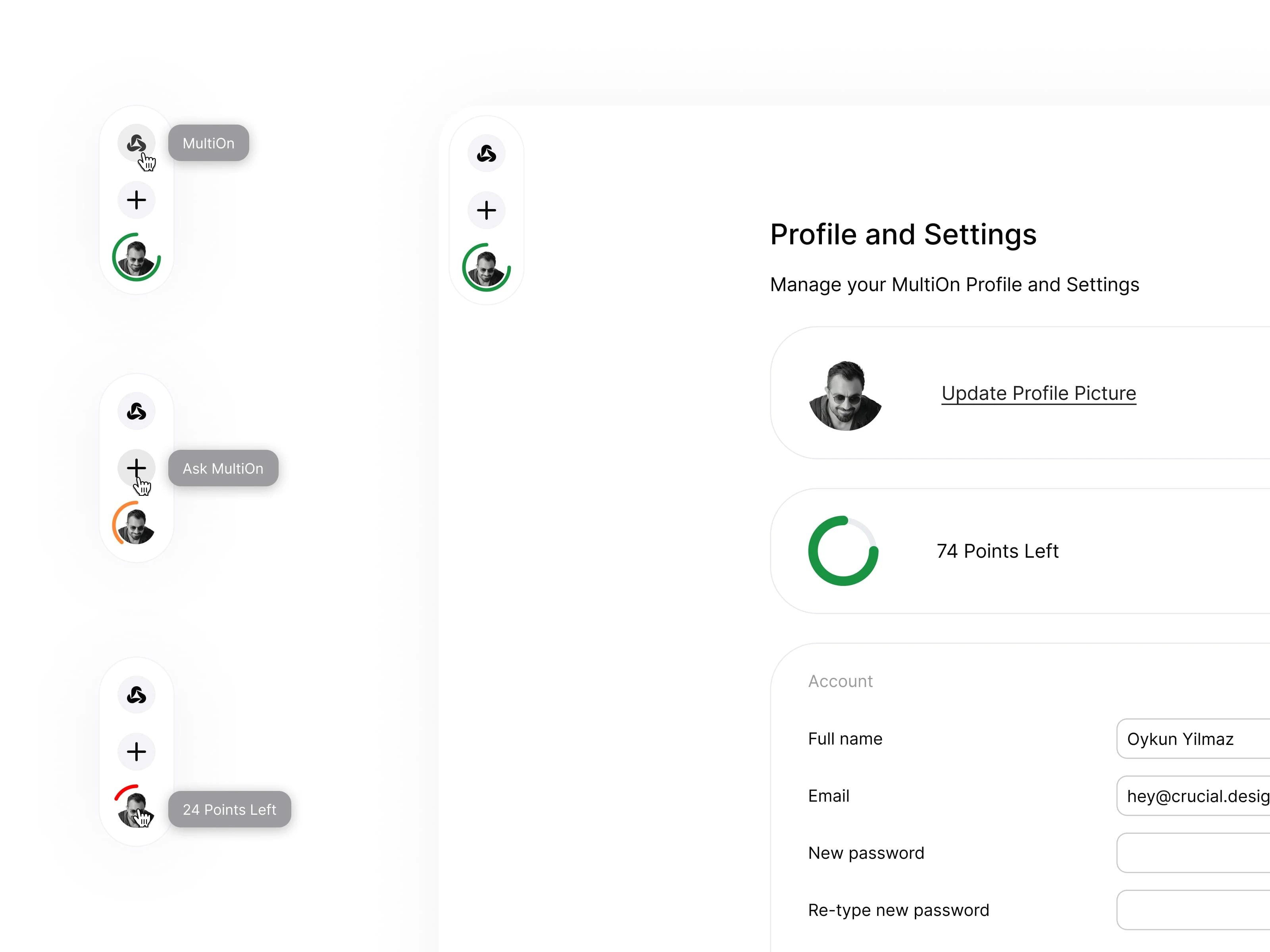The image size is (1270, 952).
Task: Click plus button in main app sidebar
Action: tap(486, 210)
